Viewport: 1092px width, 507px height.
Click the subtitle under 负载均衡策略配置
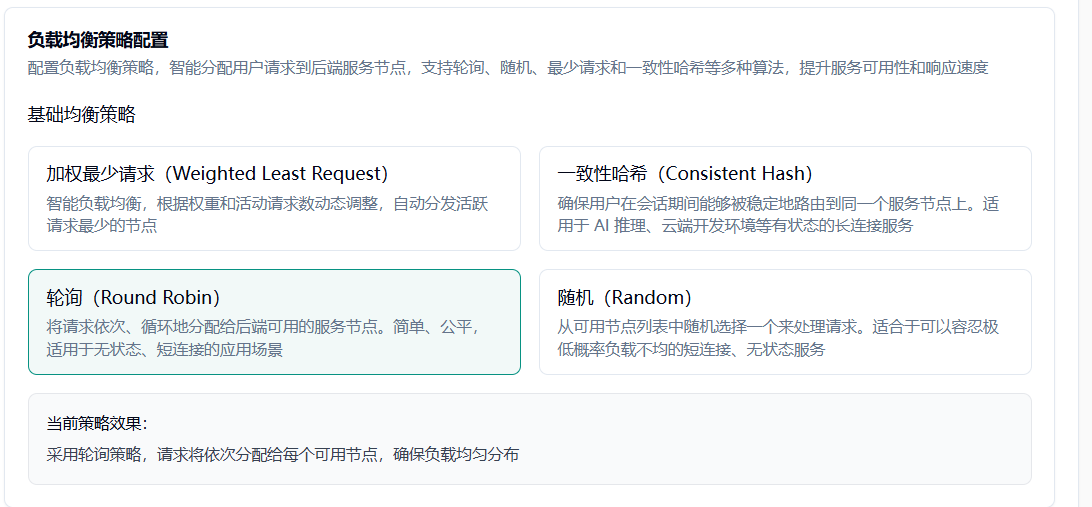pyautogui.click(x=508, y=68)
